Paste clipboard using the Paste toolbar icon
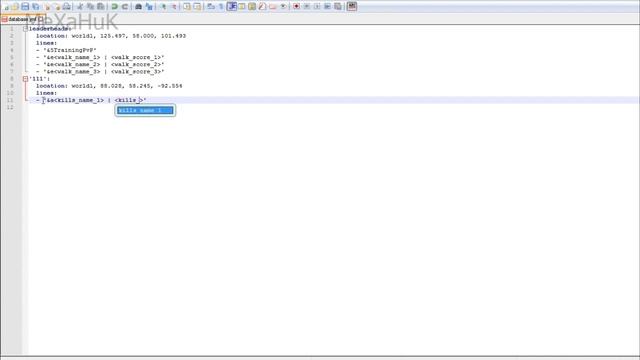640x360 pixels. [x=100, y=7]
